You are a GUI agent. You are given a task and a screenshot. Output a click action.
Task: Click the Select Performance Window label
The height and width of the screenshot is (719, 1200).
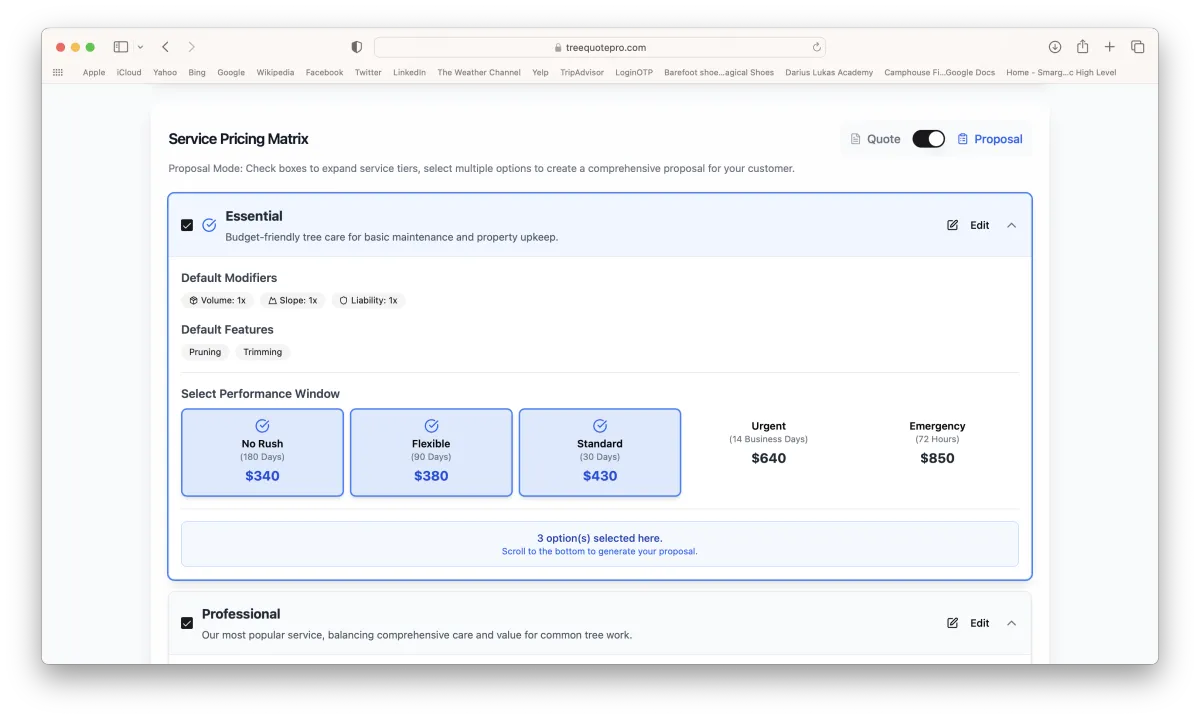(x=260, y=394)
